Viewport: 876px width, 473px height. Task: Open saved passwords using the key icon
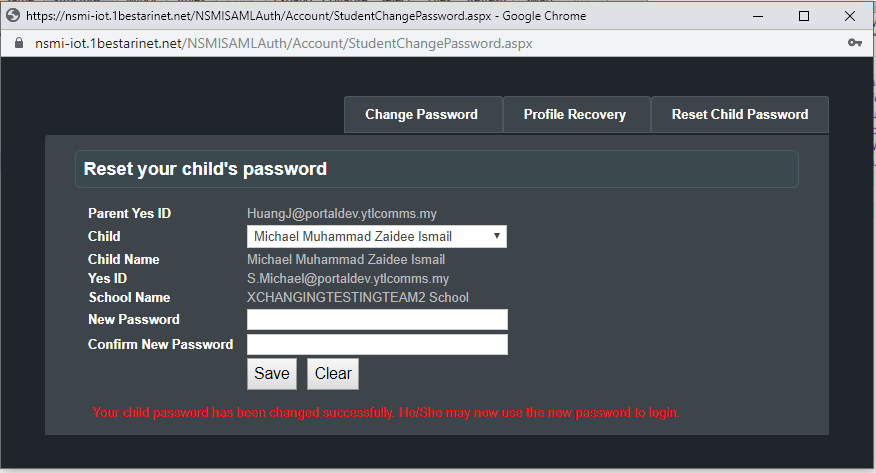coord(854,42)
